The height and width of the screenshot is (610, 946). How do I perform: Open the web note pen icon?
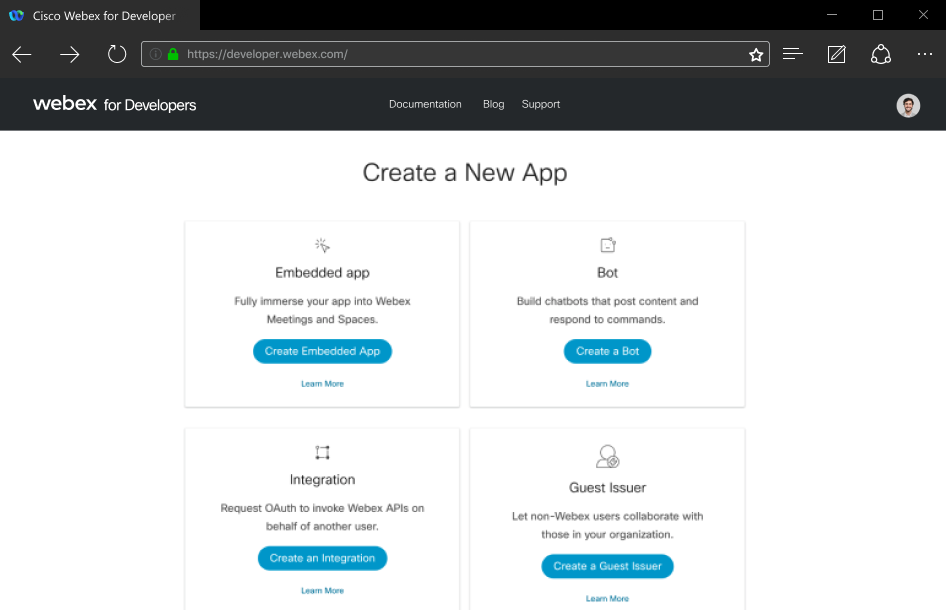click(836, 54)
